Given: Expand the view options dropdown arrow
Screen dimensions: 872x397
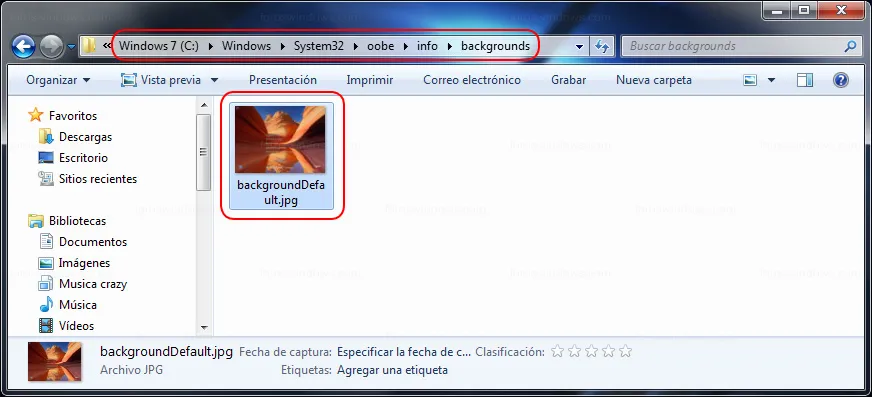Looking at the screenshot, I should (771, 80).
